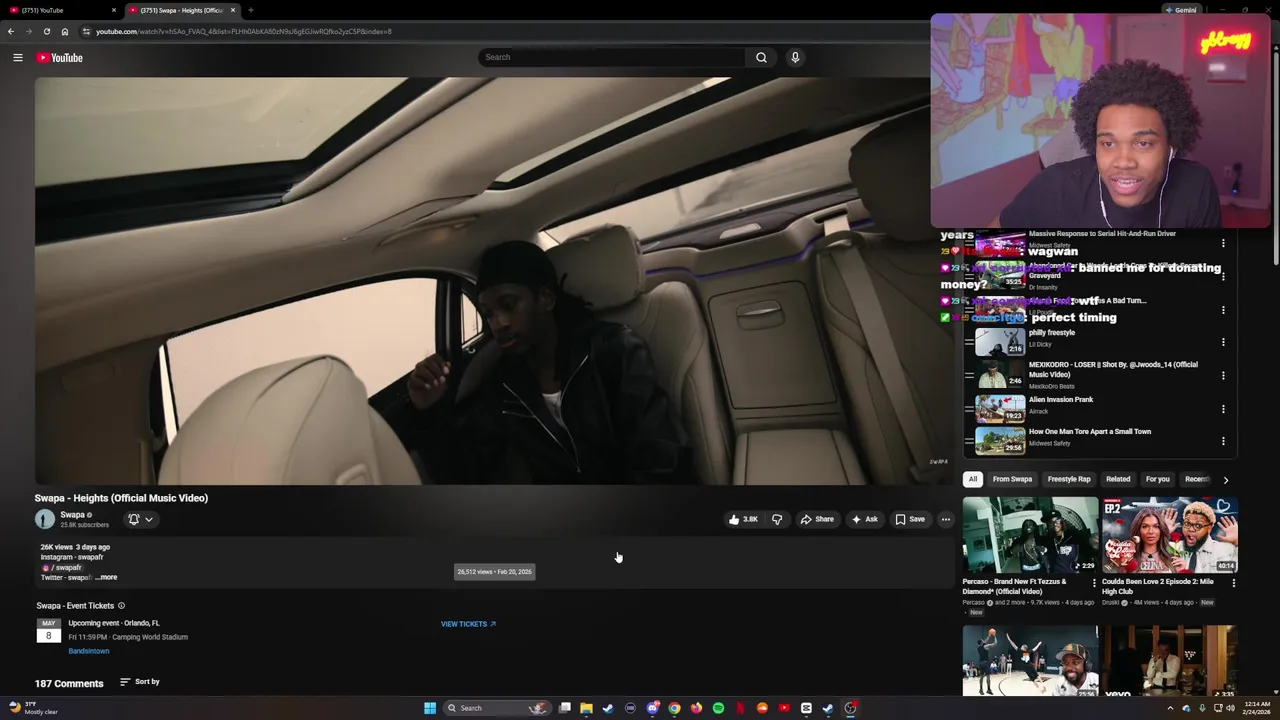
Task: Share the Swapa Heights video
Action: point(817,519)
